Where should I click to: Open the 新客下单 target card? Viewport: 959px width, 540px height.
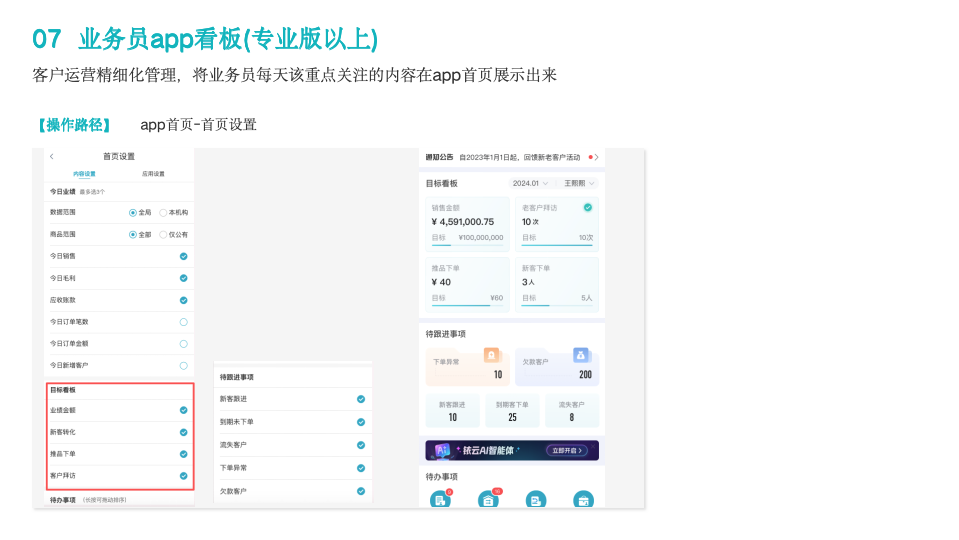557,285
